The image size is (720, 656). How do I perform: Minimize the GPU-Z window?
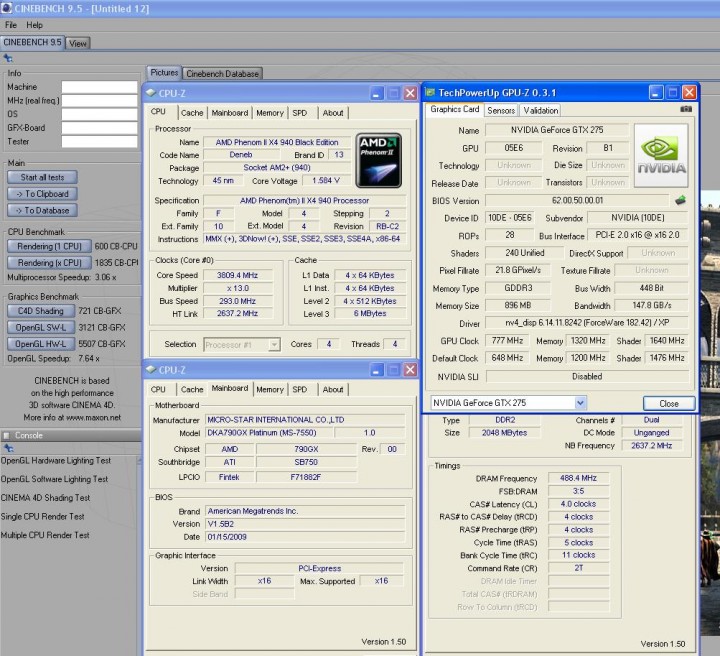656,93
